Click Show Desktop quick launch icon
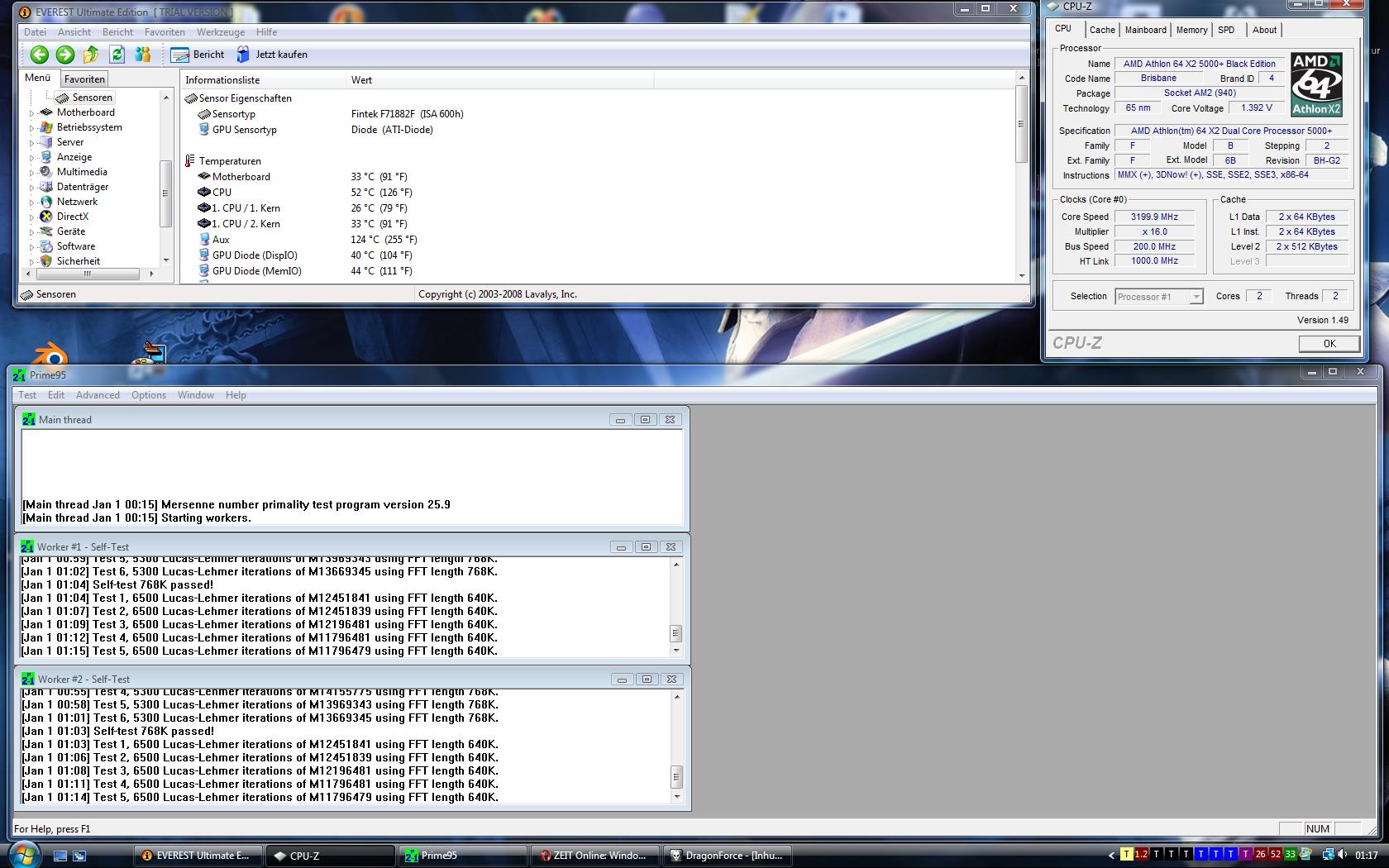This screenshot has height=868, width=1389. pyautogui.click(x=60, y=856)
